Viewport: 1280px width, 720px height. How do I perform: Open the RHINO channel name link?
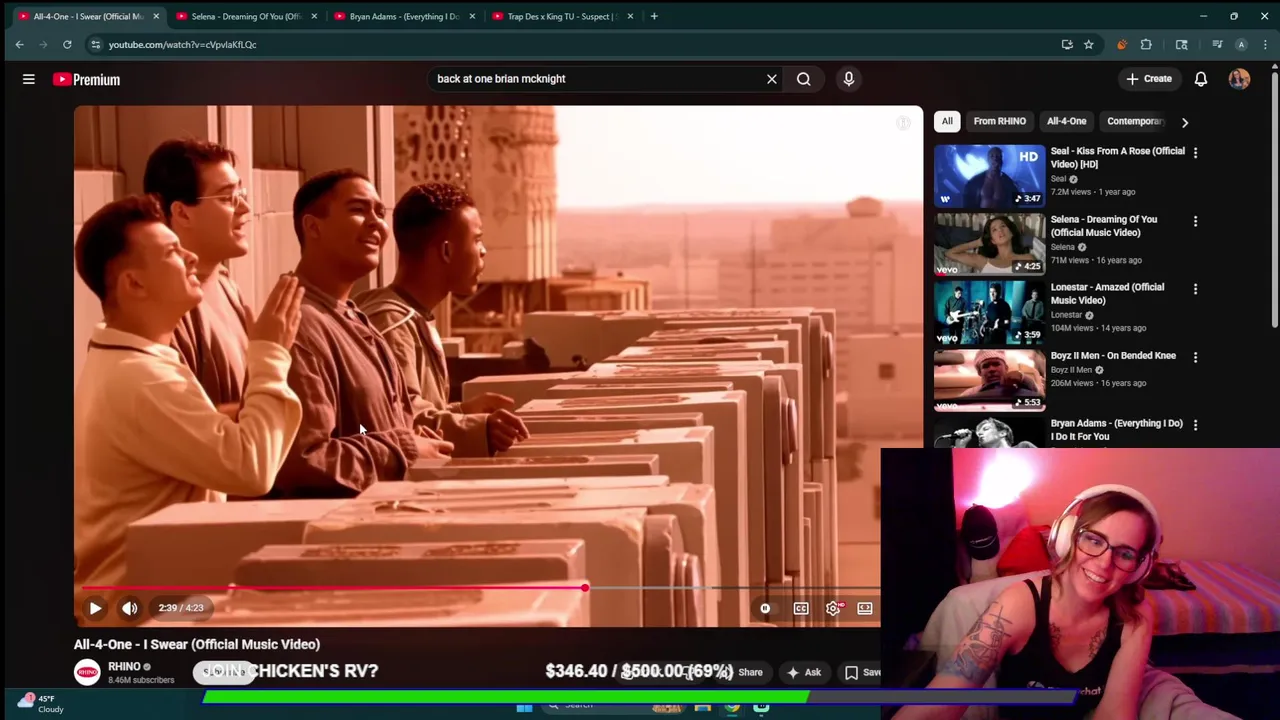pos(124,666)
